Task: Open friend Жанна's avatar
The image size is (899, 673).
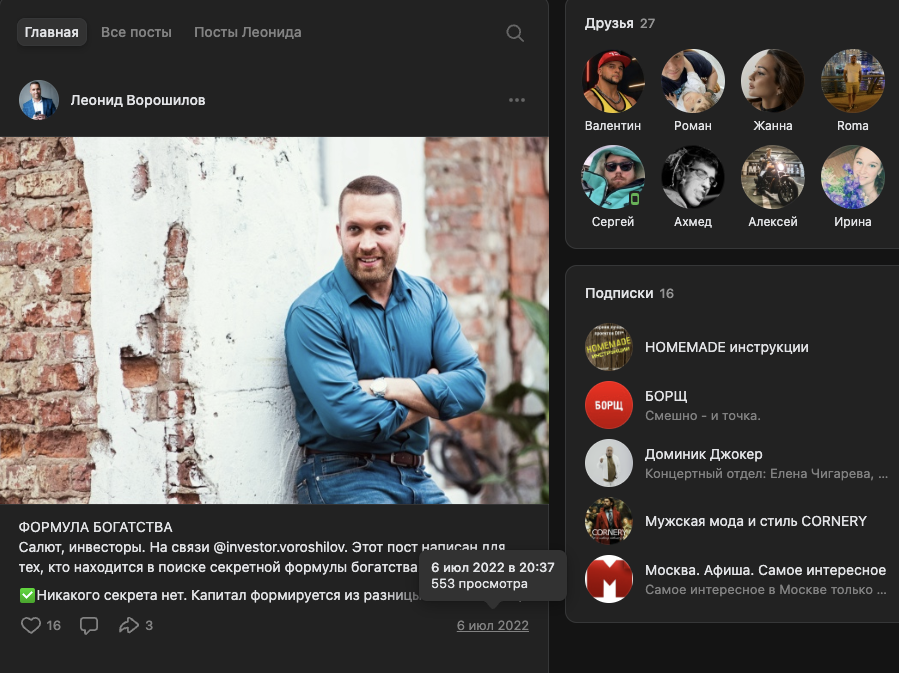Action: click(772, 81)
